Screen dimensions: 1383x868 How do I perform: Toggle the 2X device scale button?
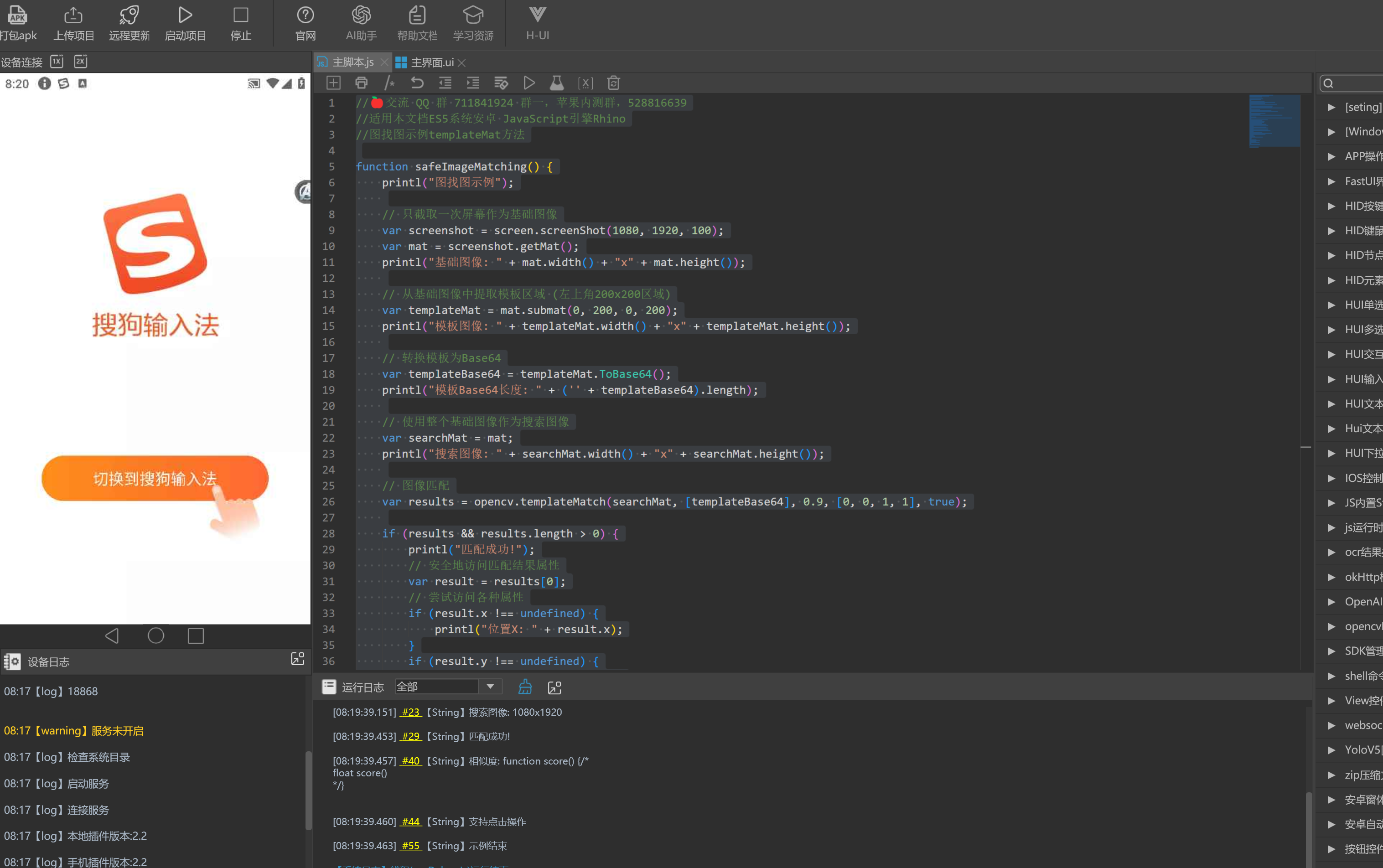(x=81, y=62)
